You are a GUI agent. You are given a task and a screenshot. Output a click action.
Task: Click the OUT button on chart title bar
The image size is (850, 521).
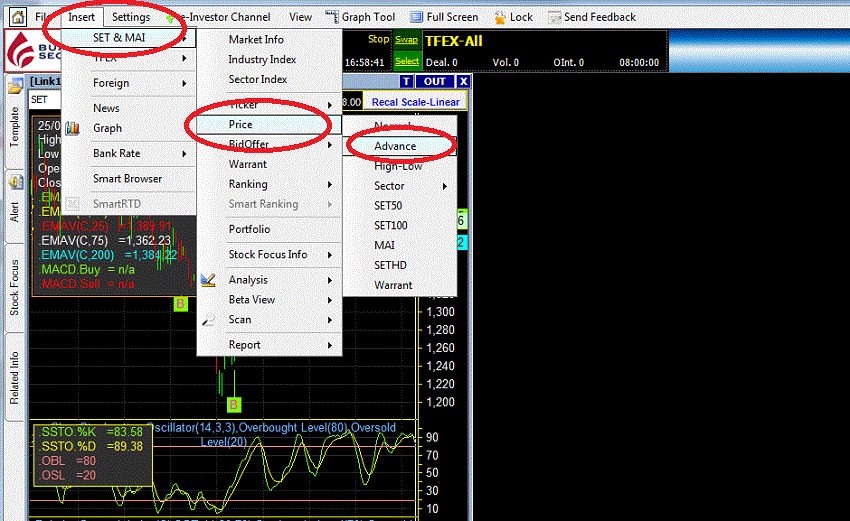coord(435,81)
